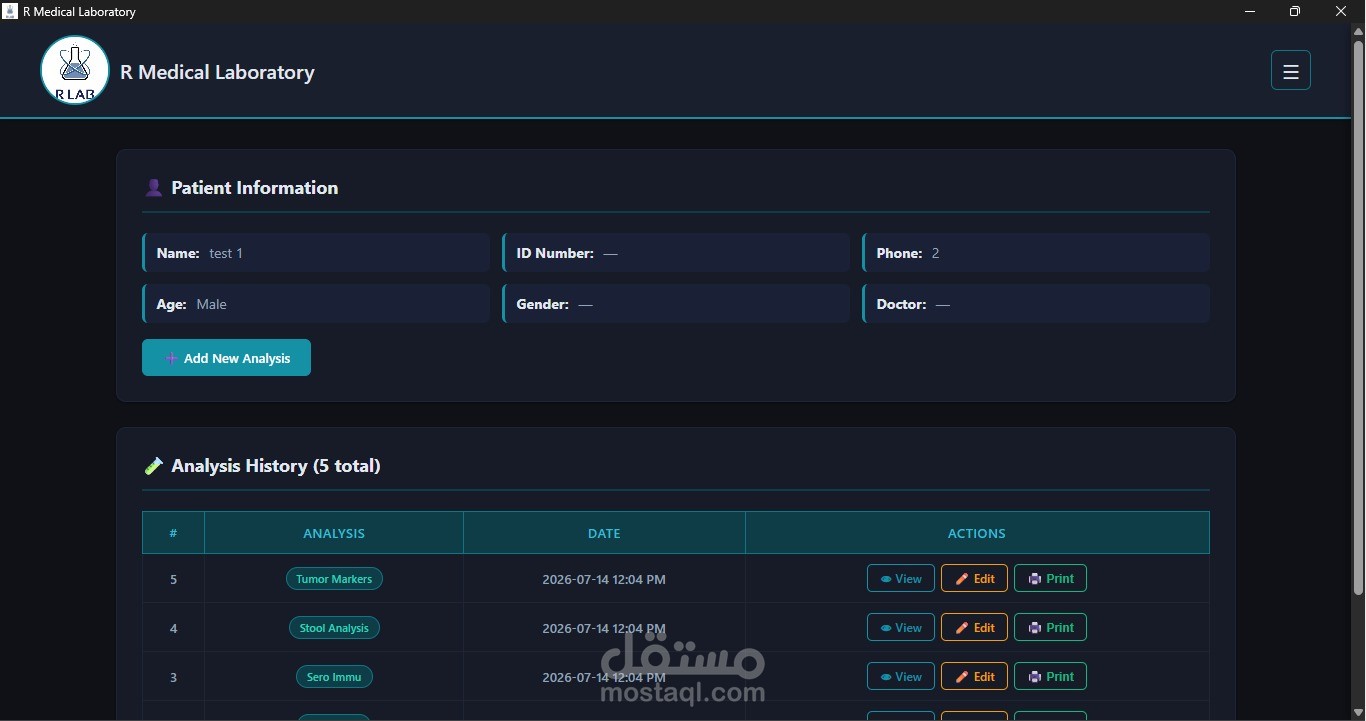Screen dimensions: 1366x721
Task: Click the R LAB logo
Action: pos(75,70)
